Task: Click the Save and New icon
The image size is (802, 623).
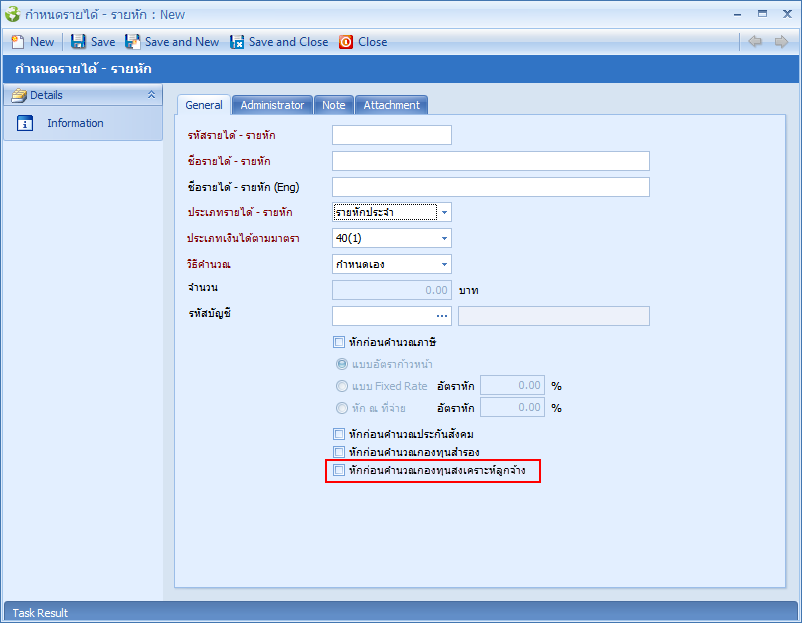Action: coord(133,42)
